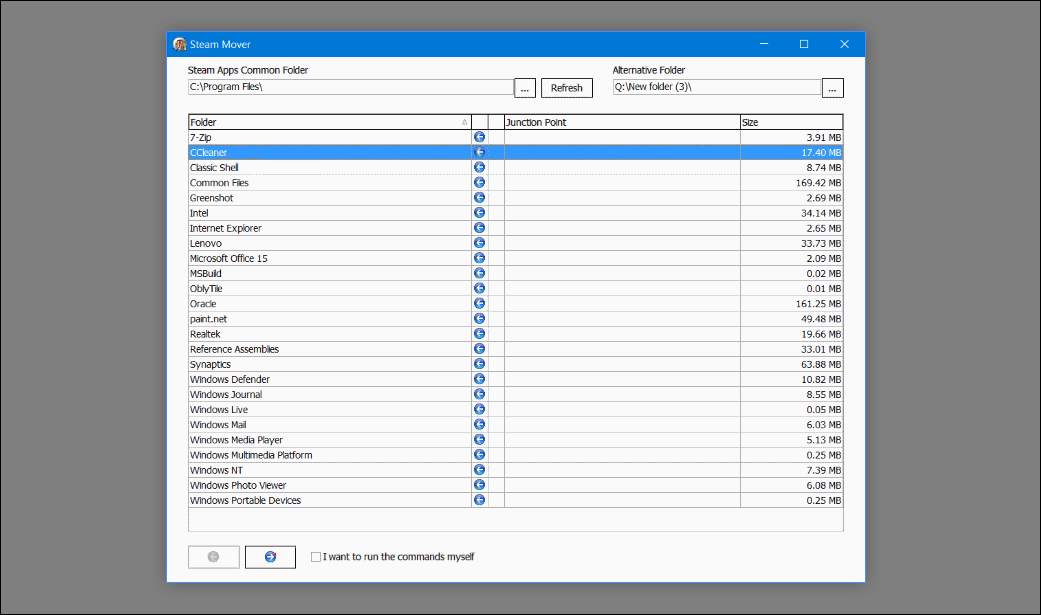Click the Steam Apps Common Folder path field
Screen dimensions: 1041x615
click(351, 87)
